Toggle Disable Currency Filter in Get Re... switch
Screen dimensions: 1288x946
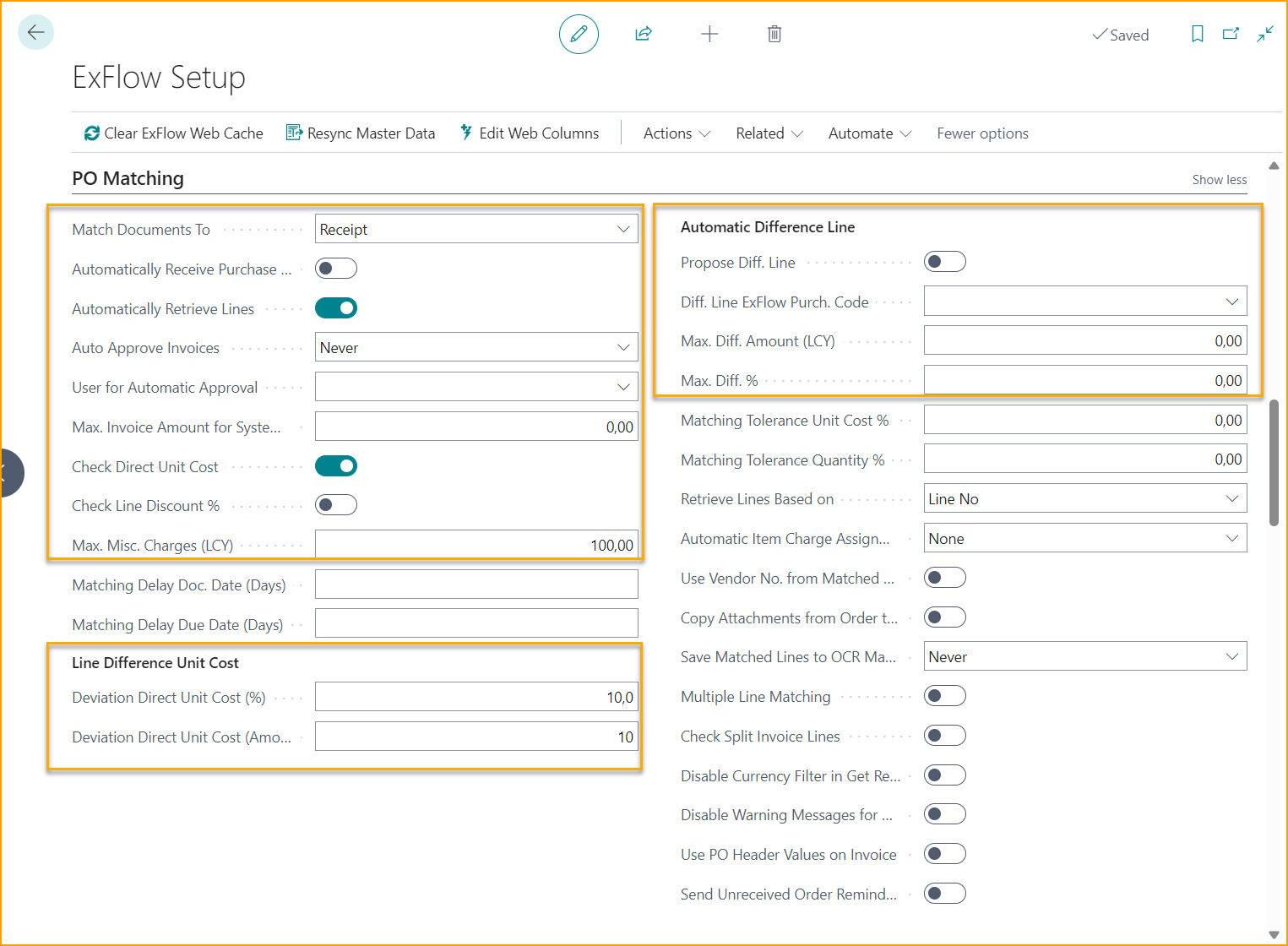pyautogui.click(x=945, y=775)
